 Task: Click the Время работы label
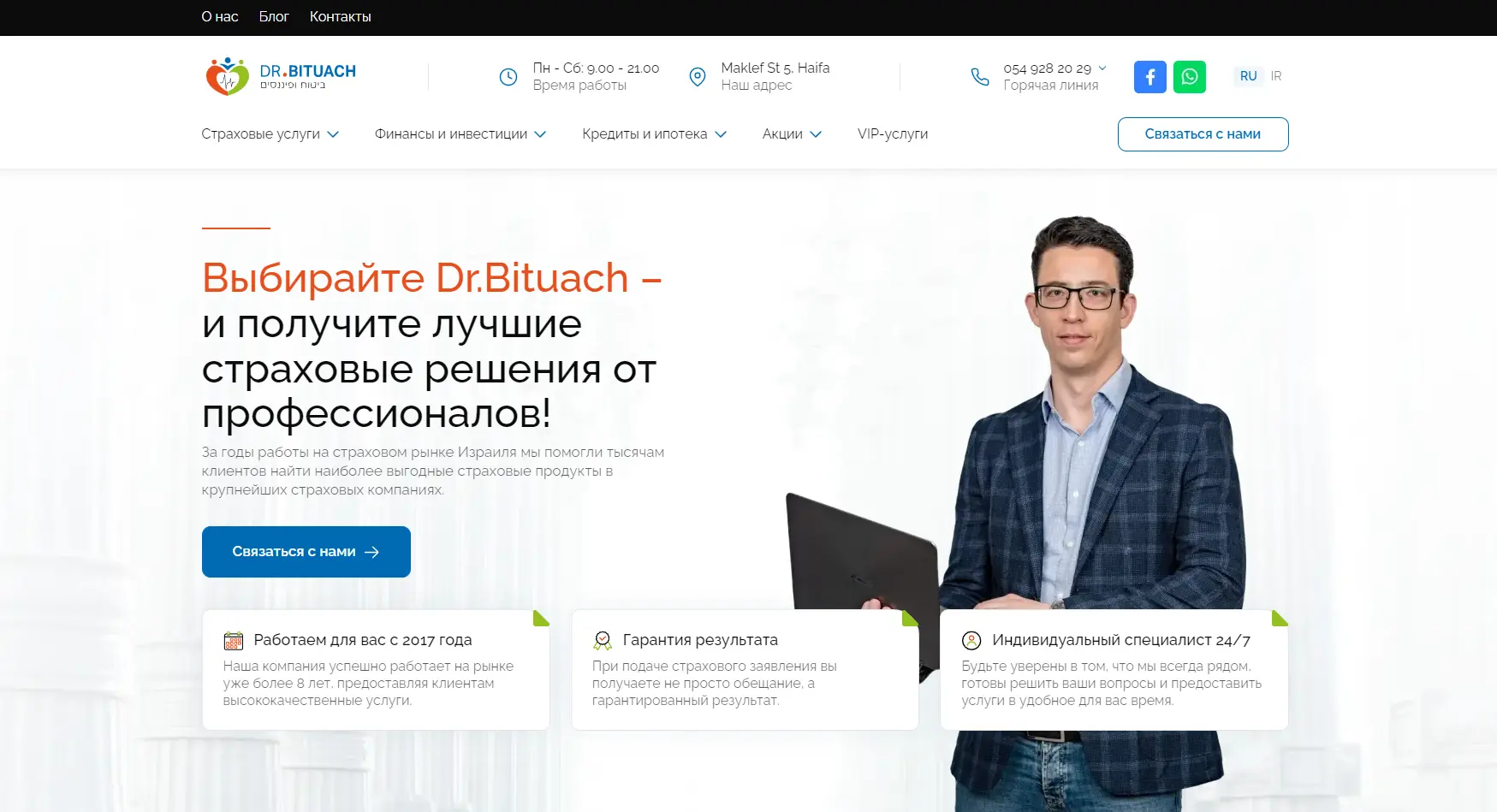[579, 86]
